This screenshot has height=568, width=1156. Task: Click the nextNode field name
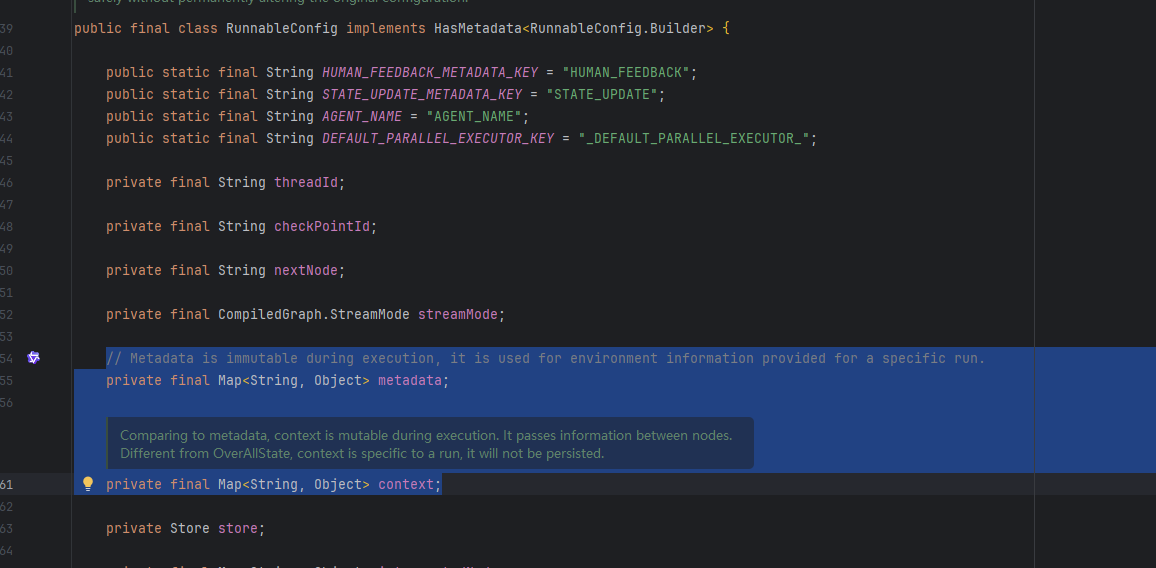point(306,271)
